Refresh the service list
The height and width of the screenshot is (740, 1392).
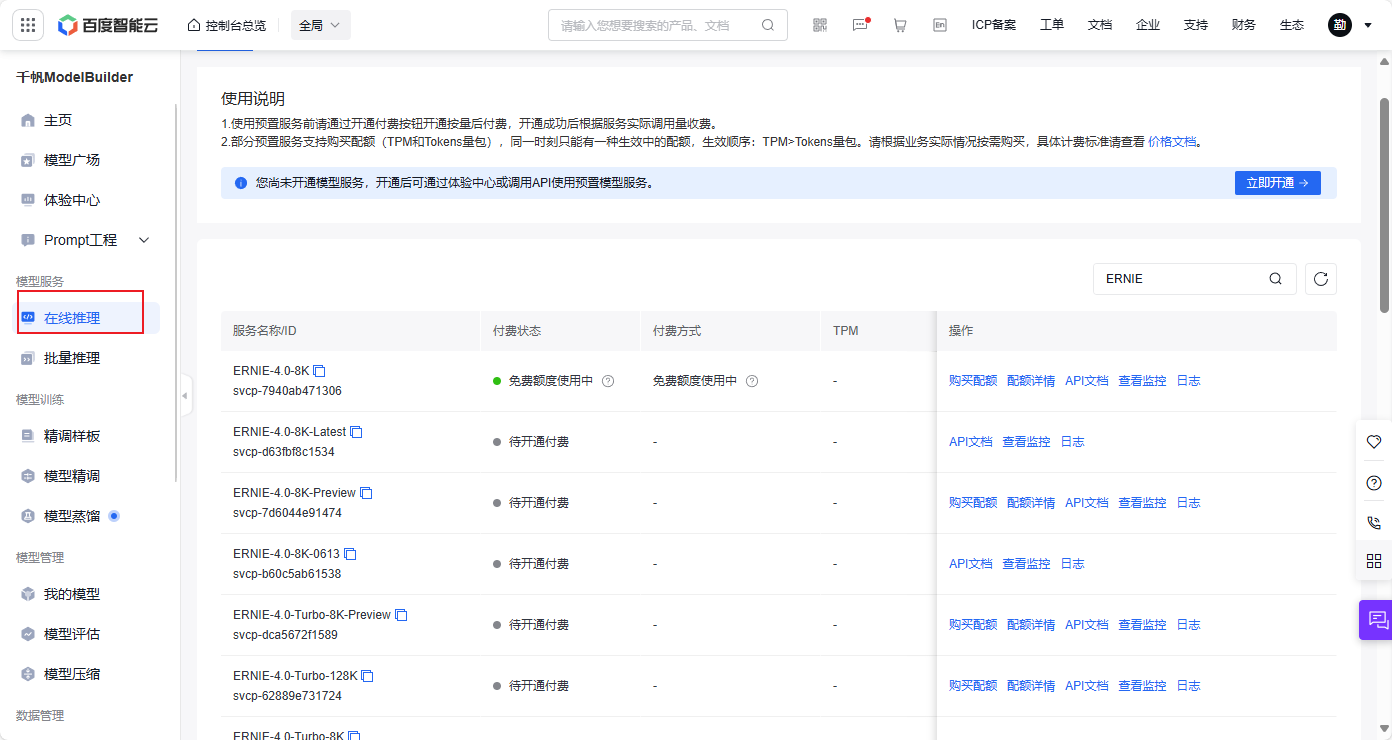[1320, 279]
